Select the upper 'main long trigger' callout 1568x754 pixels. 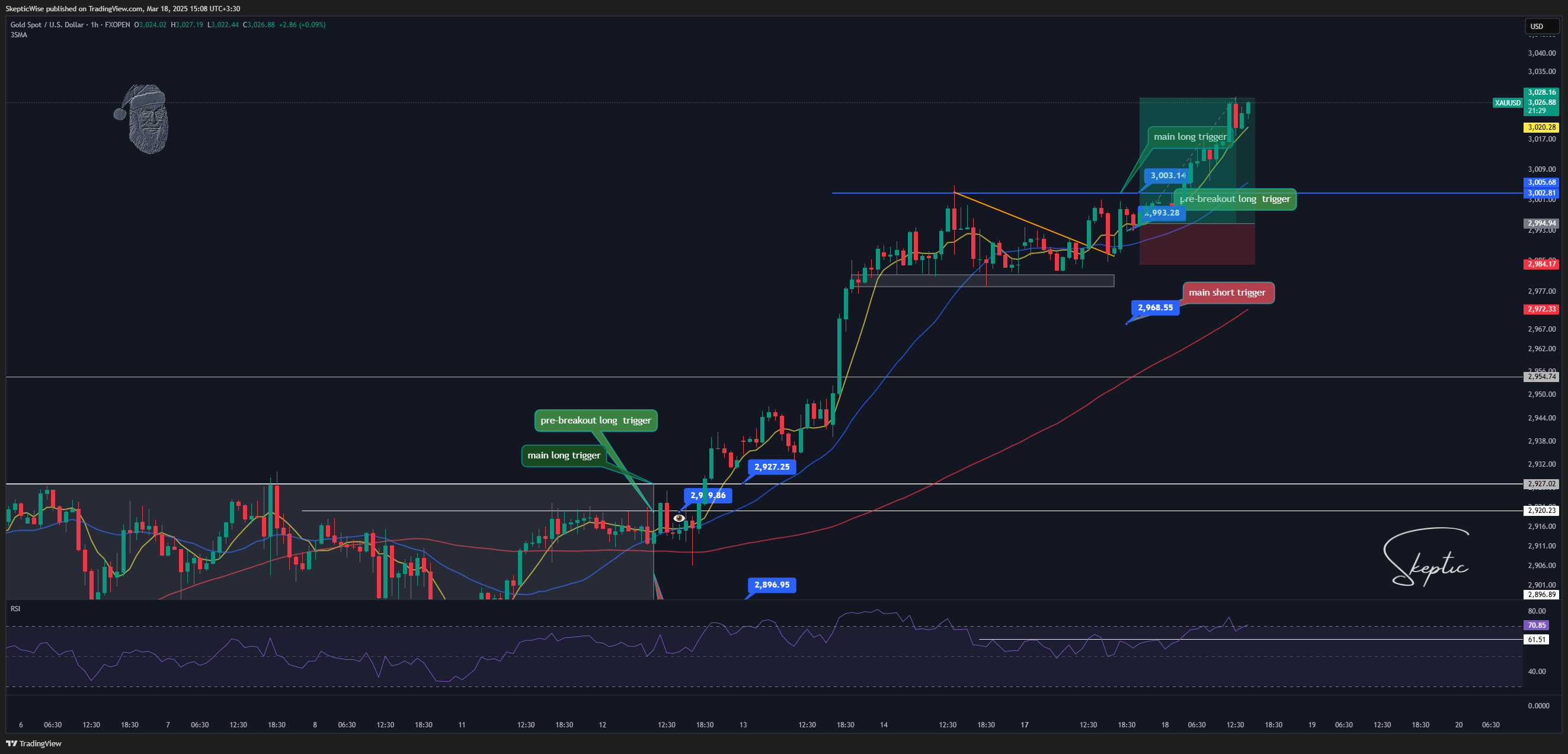pos(1190,136)
